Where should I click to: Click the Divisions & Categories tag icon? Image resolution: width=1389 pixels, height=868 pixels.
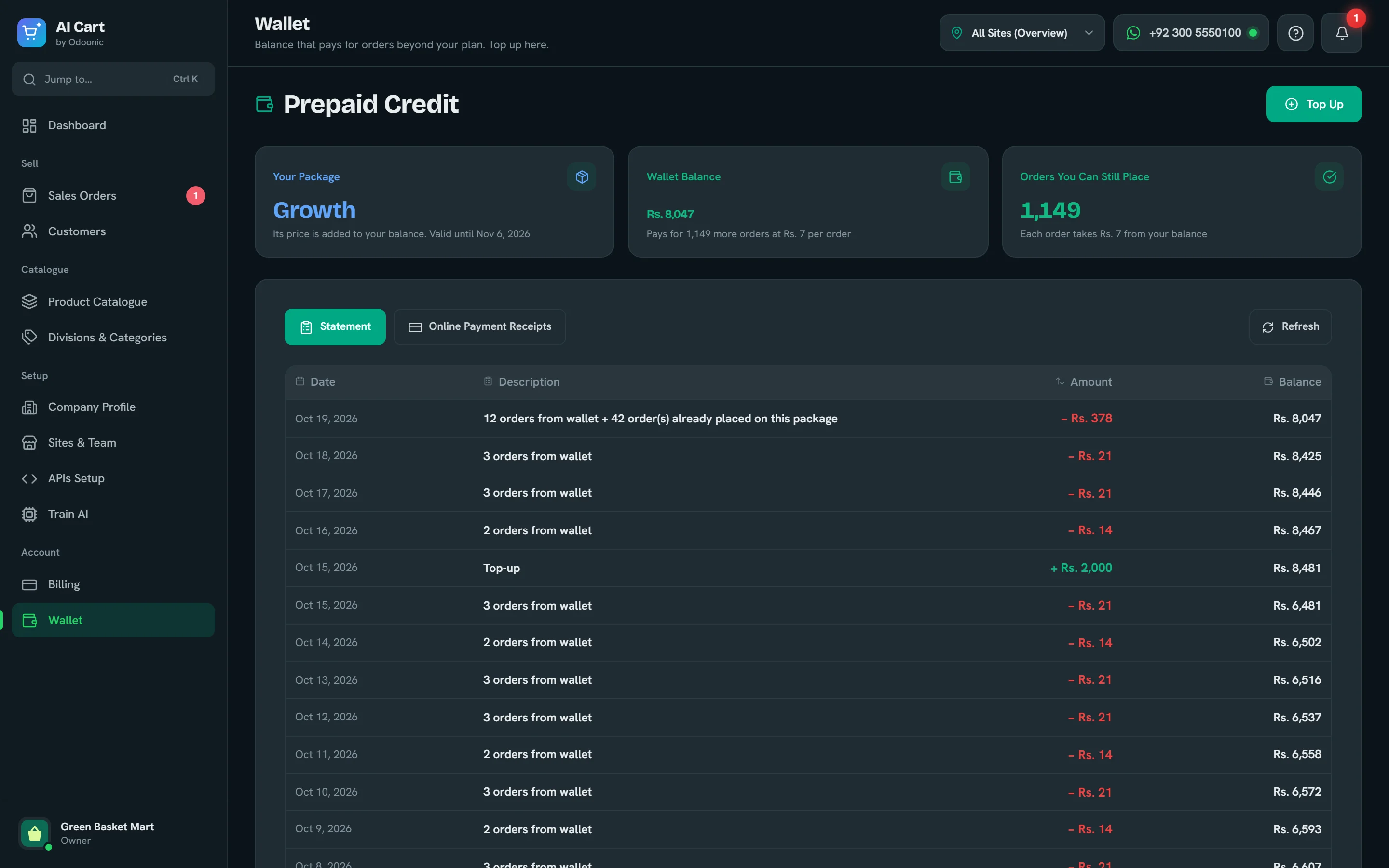point(29,338)
